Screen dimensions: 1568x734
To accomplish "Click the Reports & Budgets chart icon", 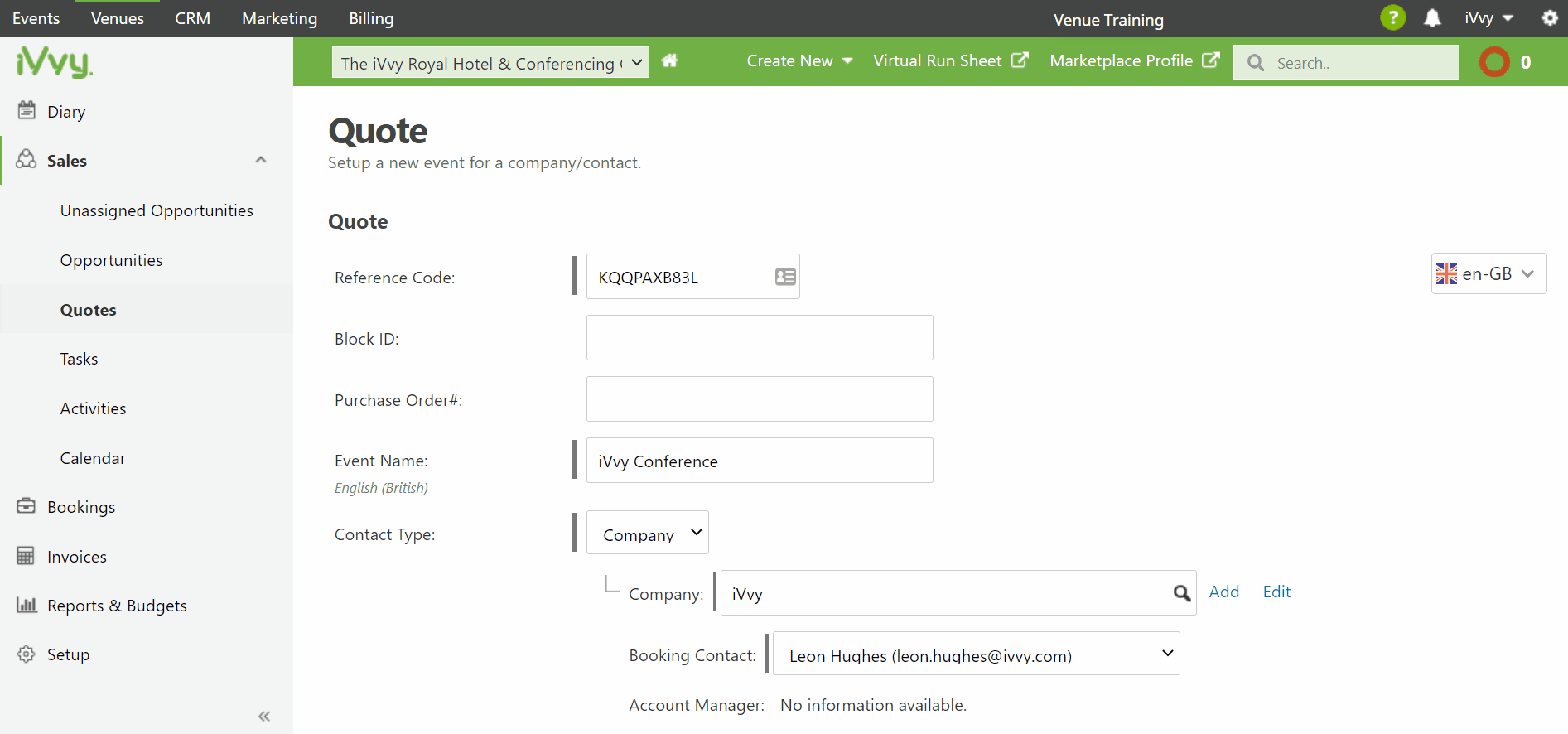I will [27, 605].
